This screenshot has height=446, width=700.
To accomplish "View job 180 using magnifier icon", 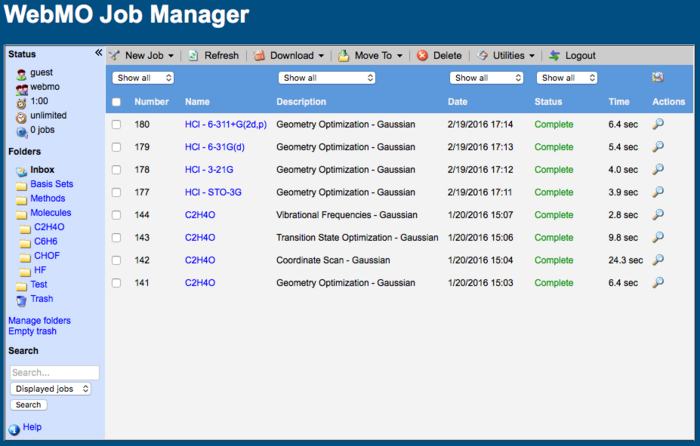I will coord(657,124).
